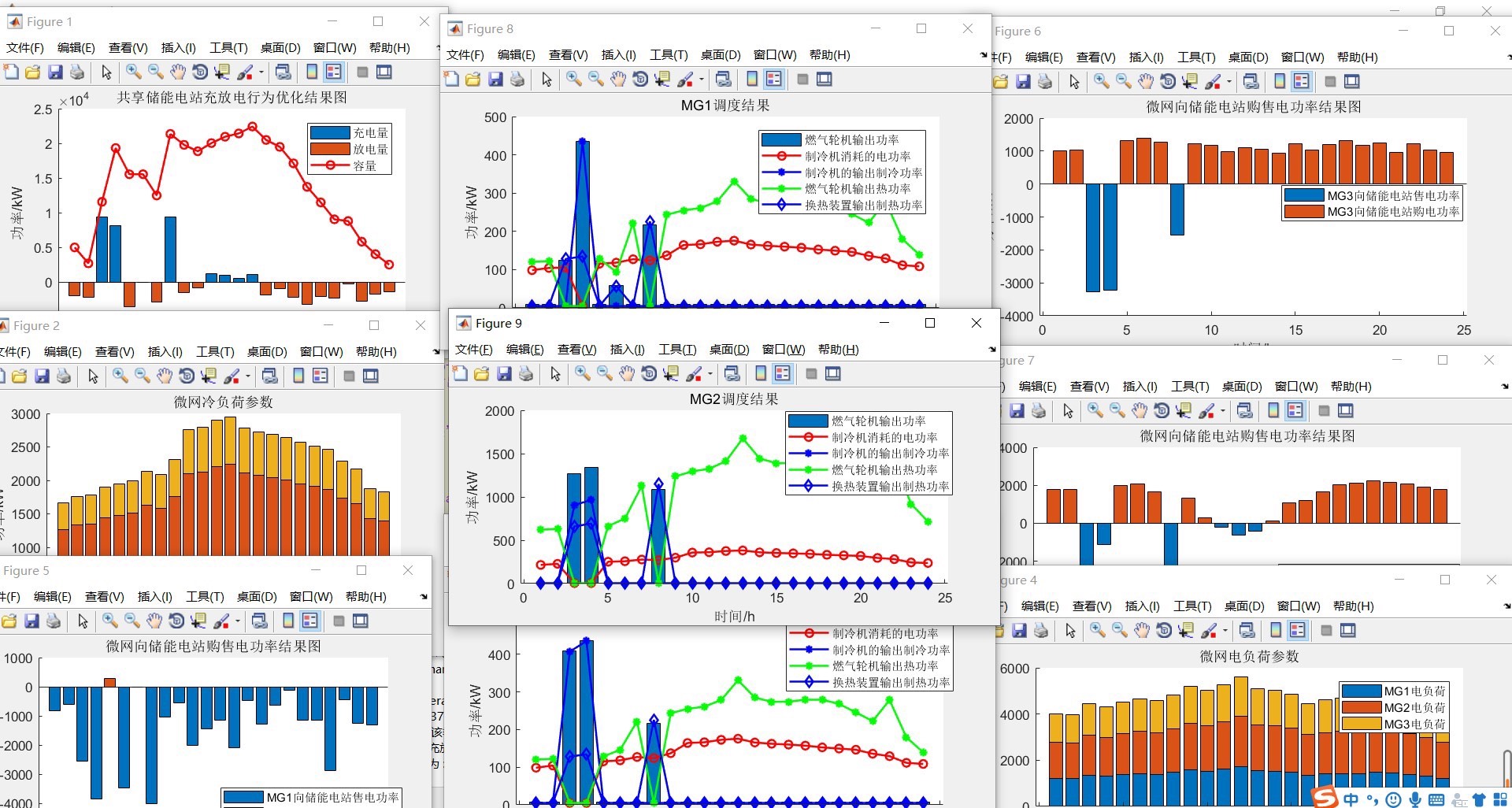Expand brush color dropdown in Figure 9

(x=710, y=374)
